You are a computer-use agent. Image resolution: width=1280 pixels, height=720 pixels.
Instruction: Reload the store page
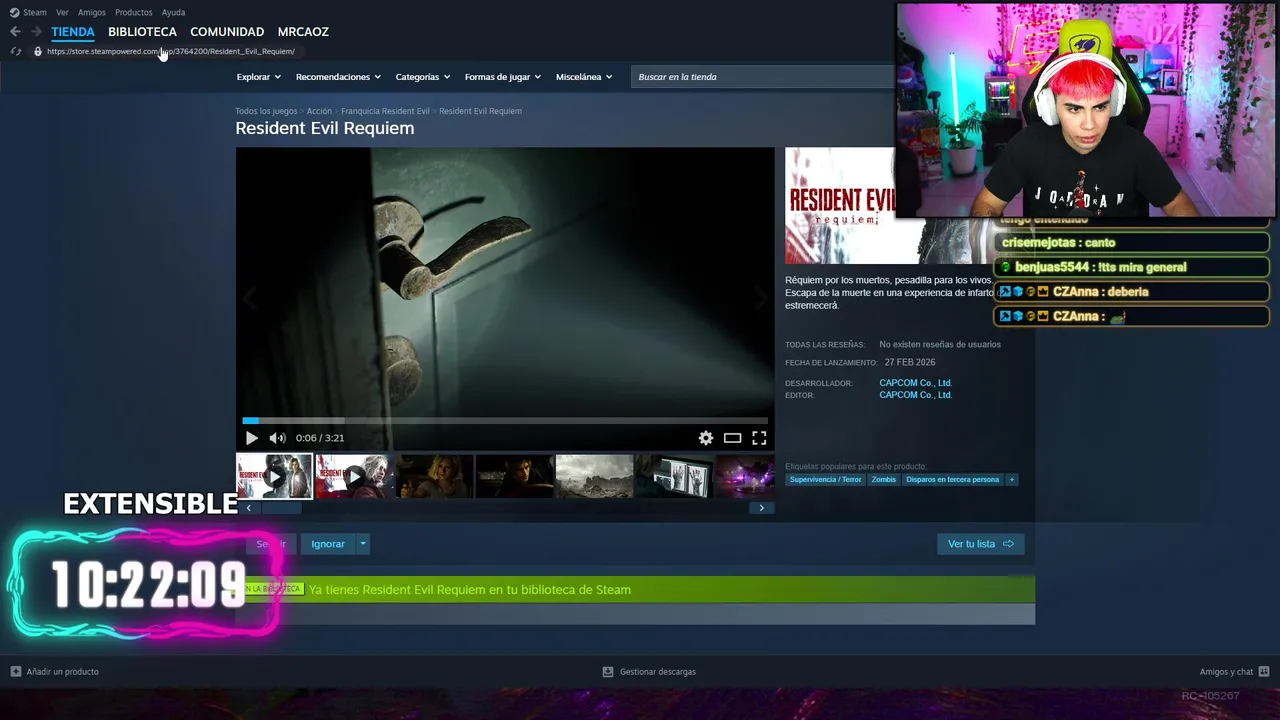(15, 51)
